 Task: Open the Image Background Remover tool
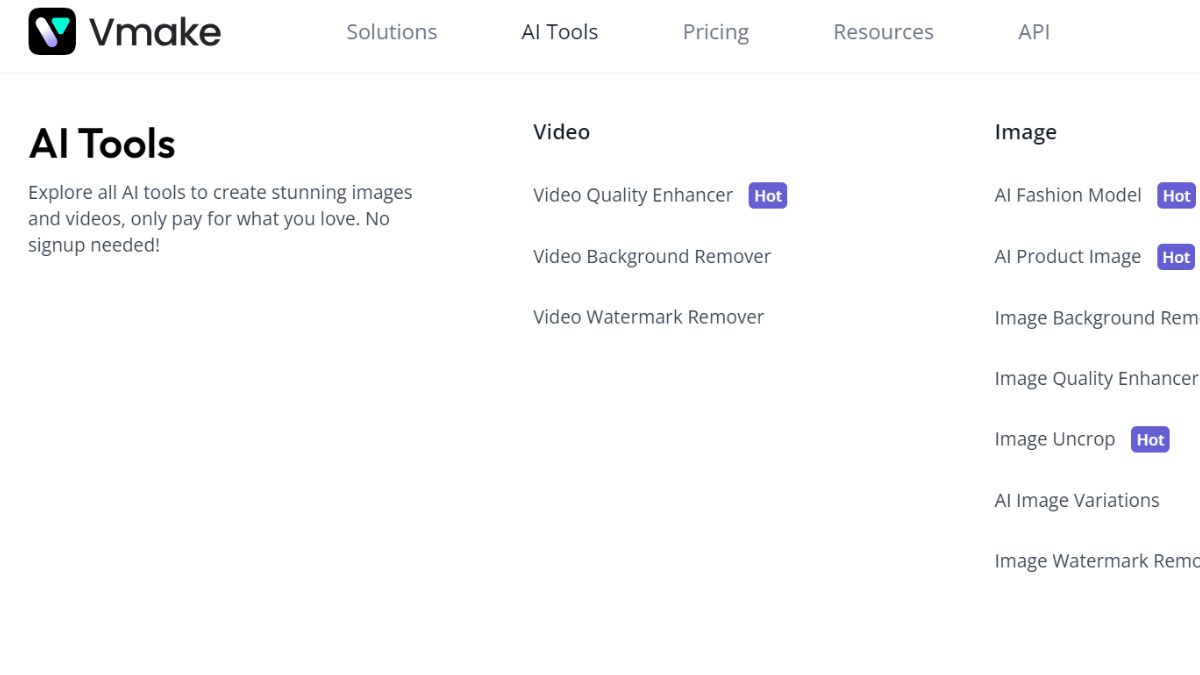pos(1096,318)
